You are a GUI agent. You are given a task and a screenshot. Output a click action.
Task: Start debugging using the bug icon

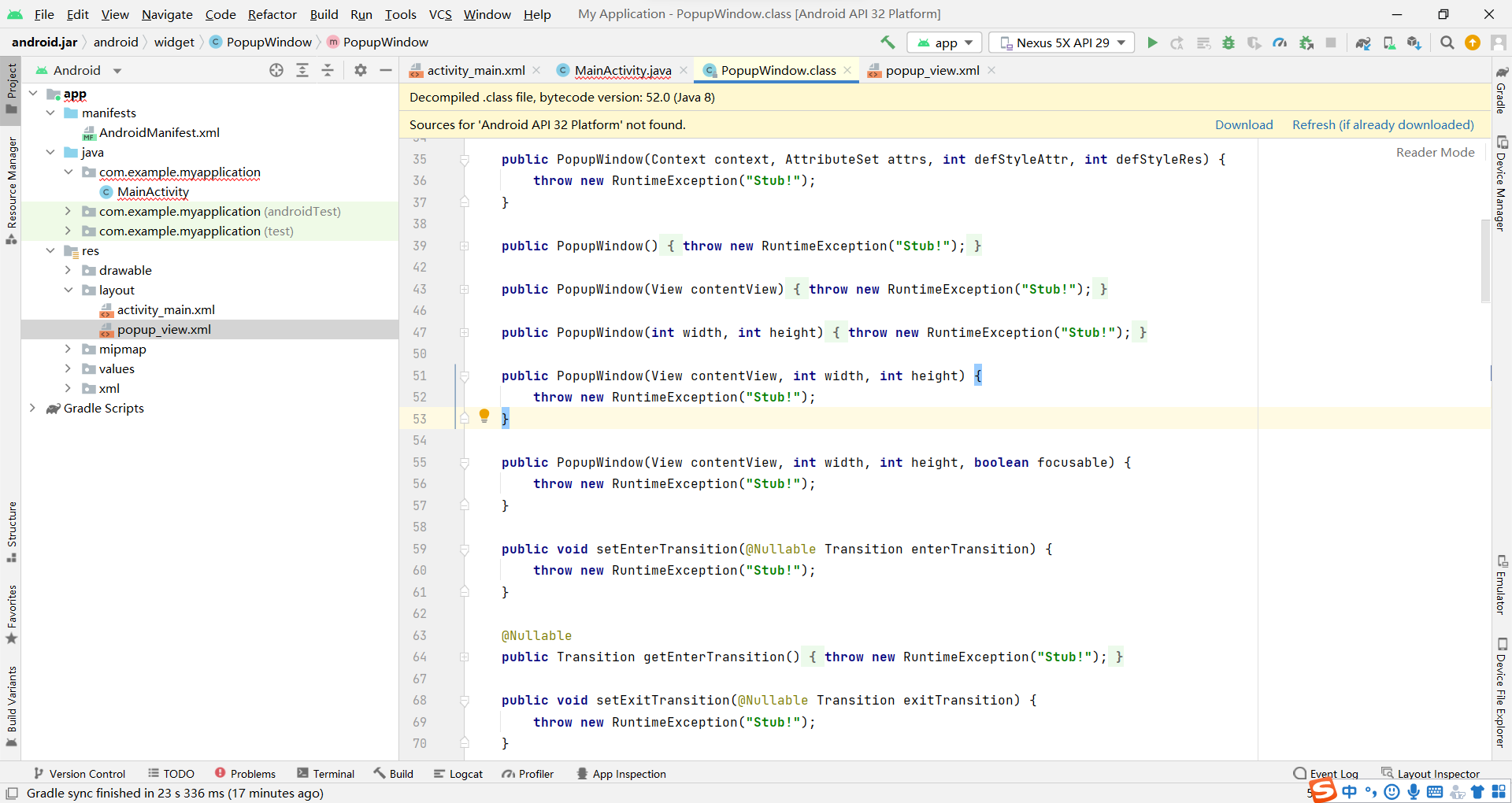1229,43
